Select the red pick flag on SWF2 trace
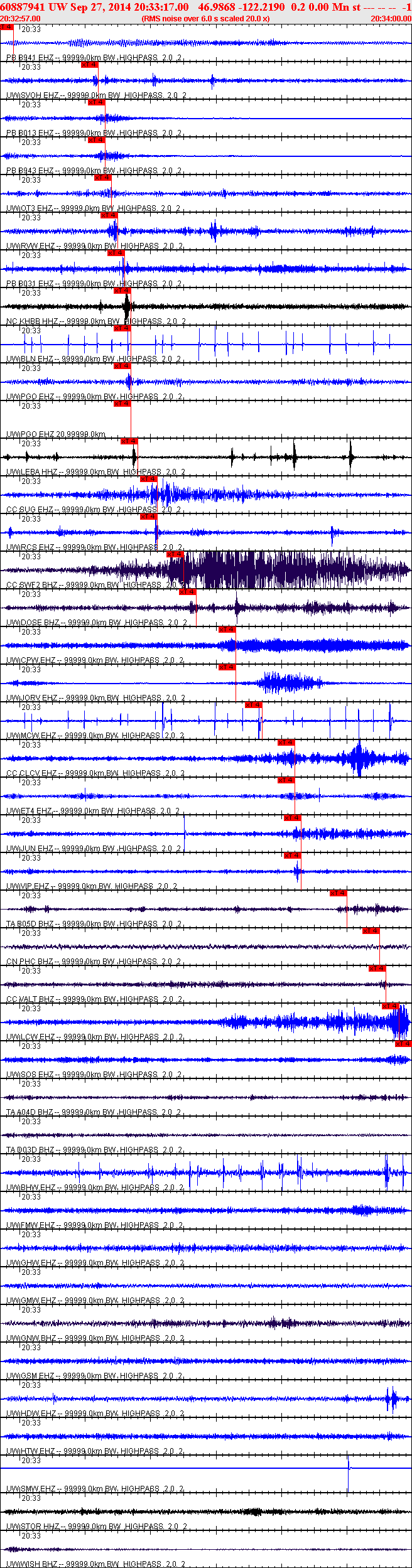This screenshot has width=412, height=1568. click(175, 554)
